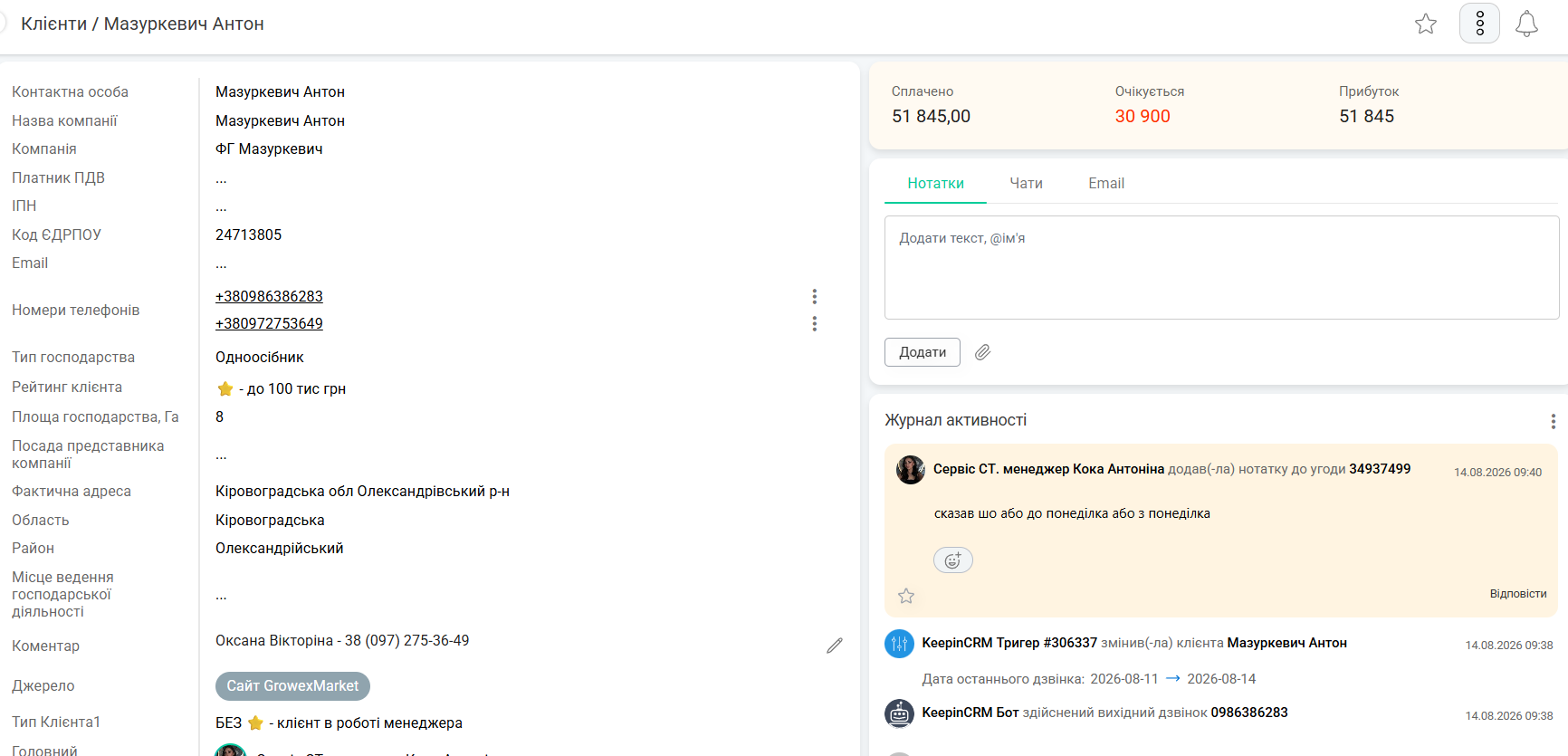Click the farm type value Одноосібник
The image size is (1568, 756).
point(260,357)
